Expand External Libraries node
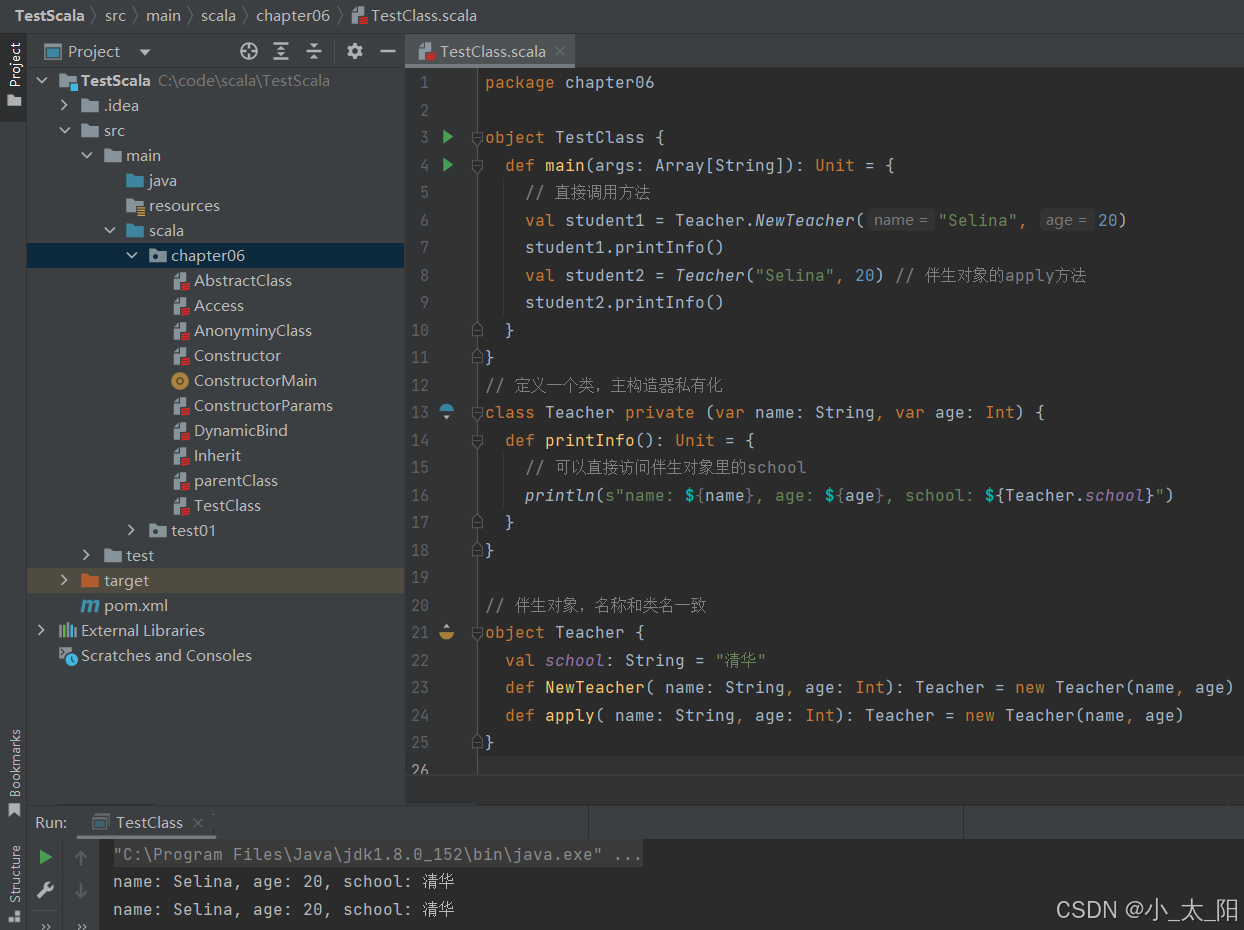This screenshot has width=1244, height=930. click(x=41, y=630)
